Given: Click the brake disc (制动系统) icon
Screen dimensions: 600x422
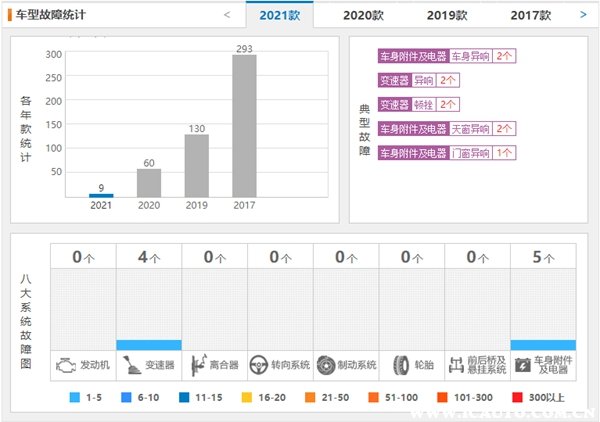Looking at the screenshot, I should pyautogui.click(x=326, y=365).
